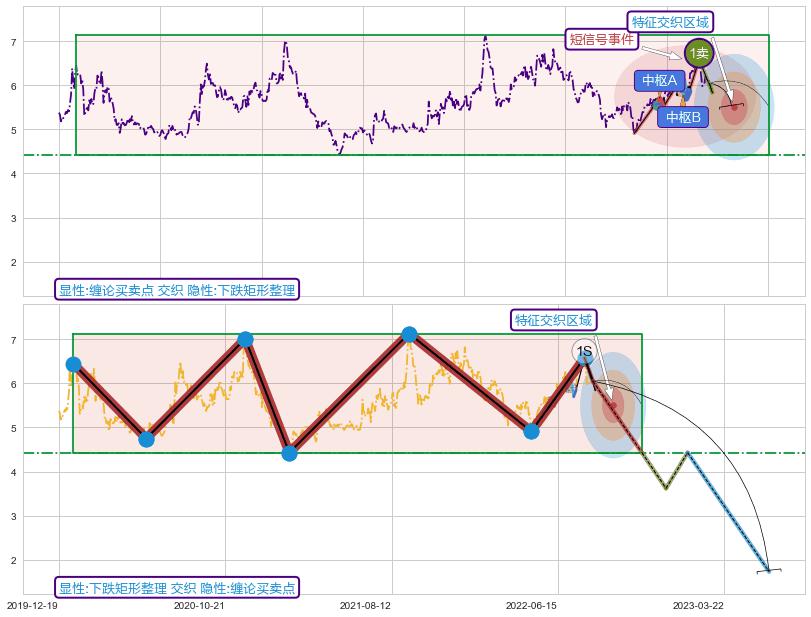Click the last blue trough dot before '1S'

532,431
